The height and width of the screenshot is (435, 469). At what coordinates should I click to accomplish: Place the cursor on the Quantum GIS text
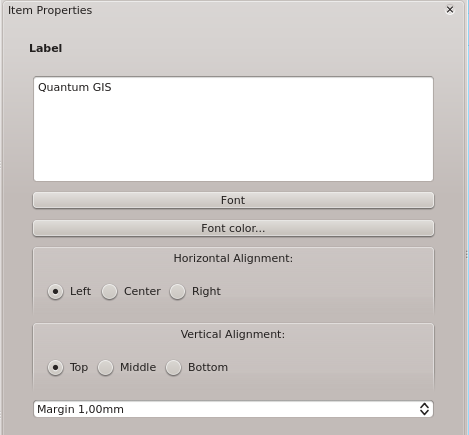coord(75,87)
